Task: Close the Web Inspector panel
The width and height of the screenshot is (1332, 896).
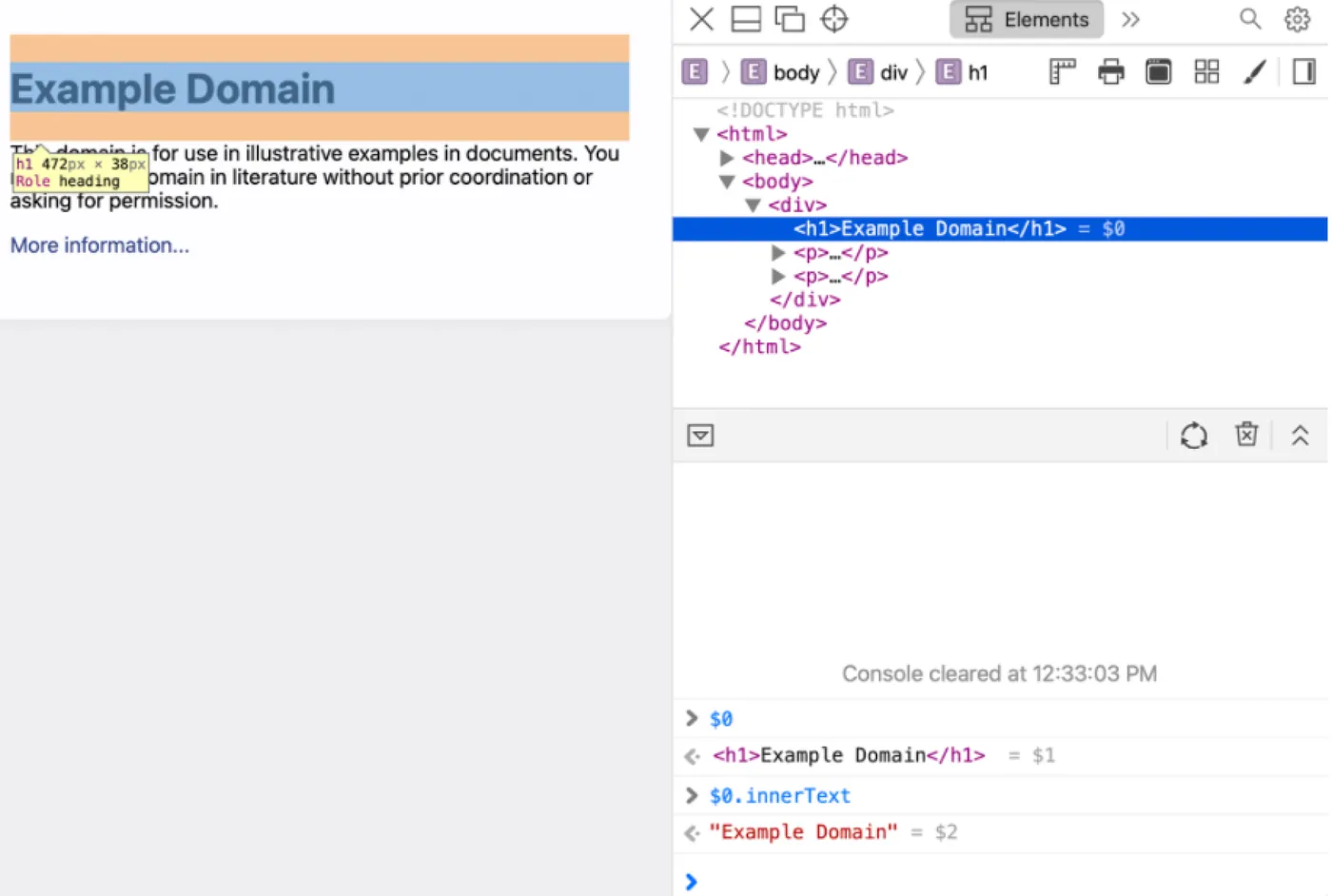Action: (701, 19)
